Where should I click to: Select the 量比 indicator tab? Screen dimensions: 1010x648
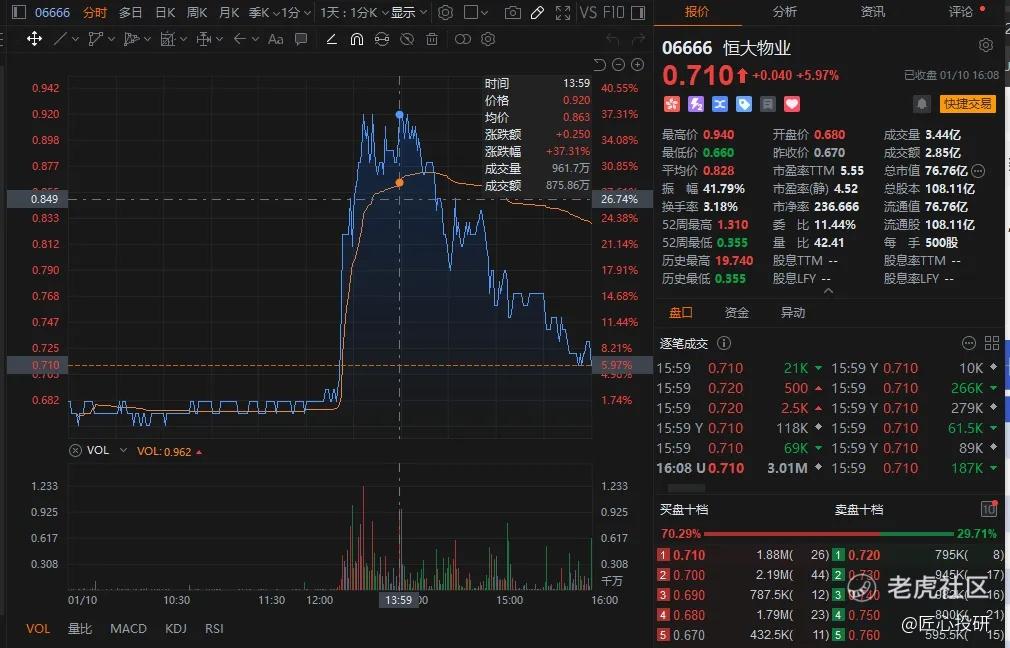80,628
